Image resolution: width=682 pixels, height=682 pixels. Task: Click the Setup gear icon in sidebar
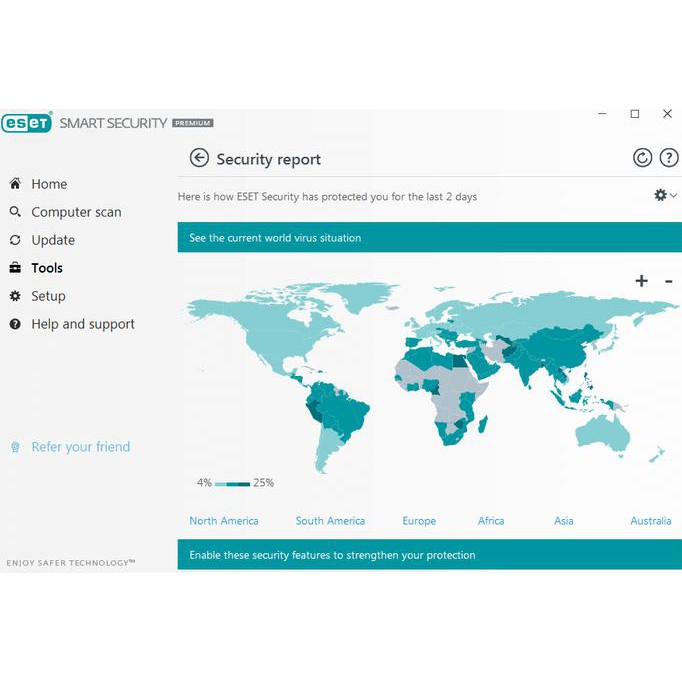[x=15, y=296]
